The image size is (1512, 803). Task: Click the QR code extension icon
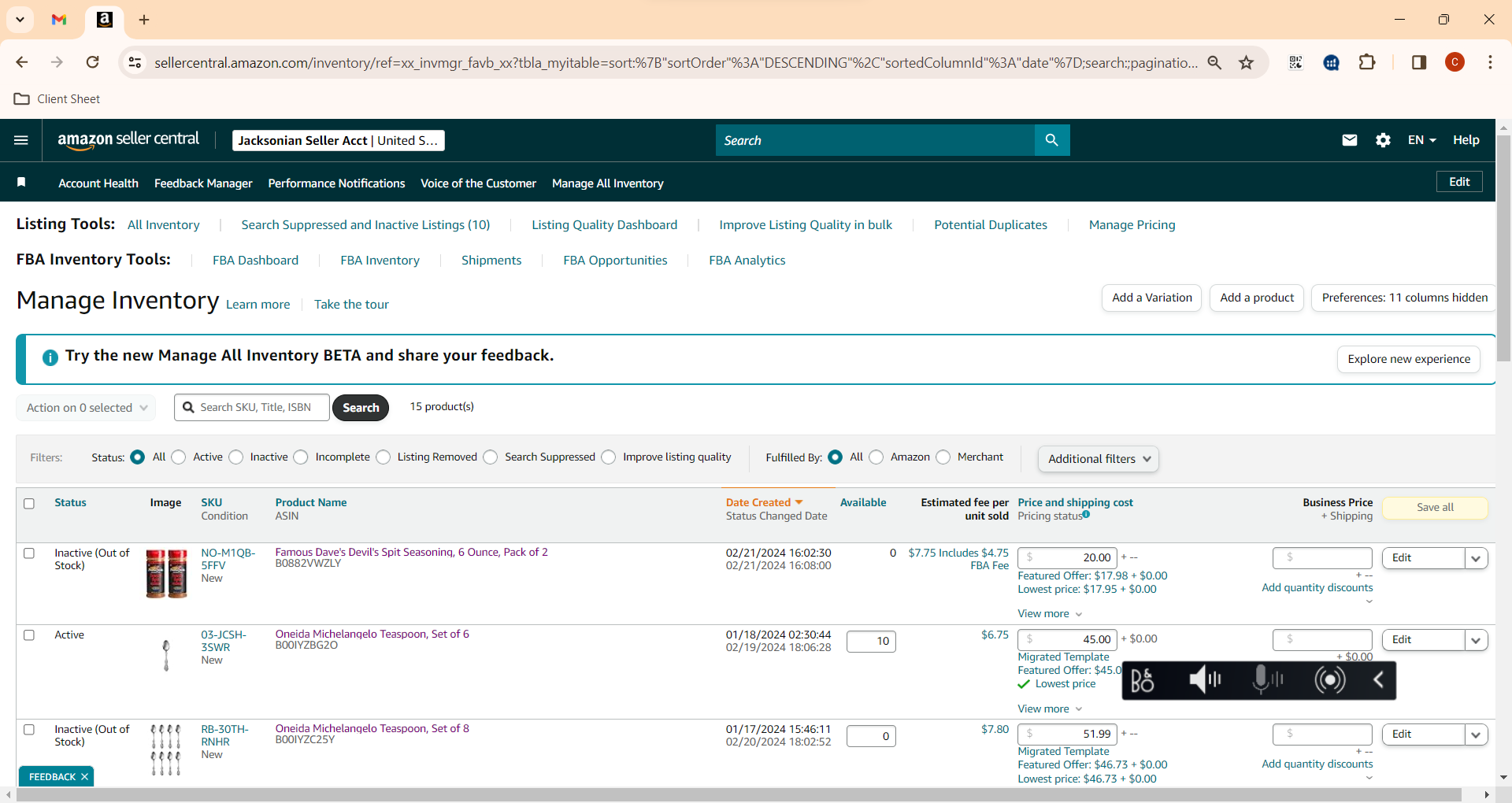(1295, 62)
